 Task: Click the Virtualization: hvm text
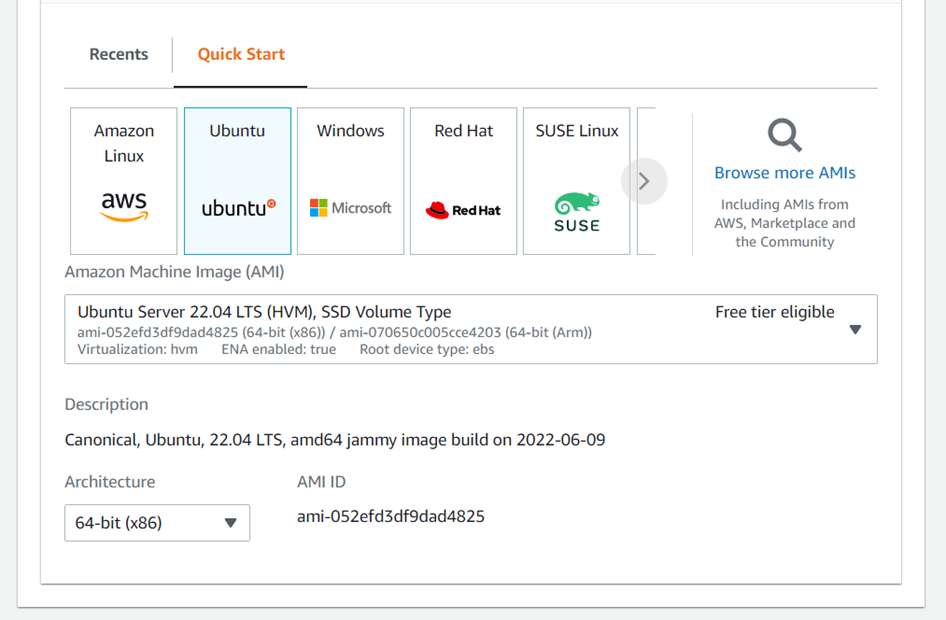(138, 349)
